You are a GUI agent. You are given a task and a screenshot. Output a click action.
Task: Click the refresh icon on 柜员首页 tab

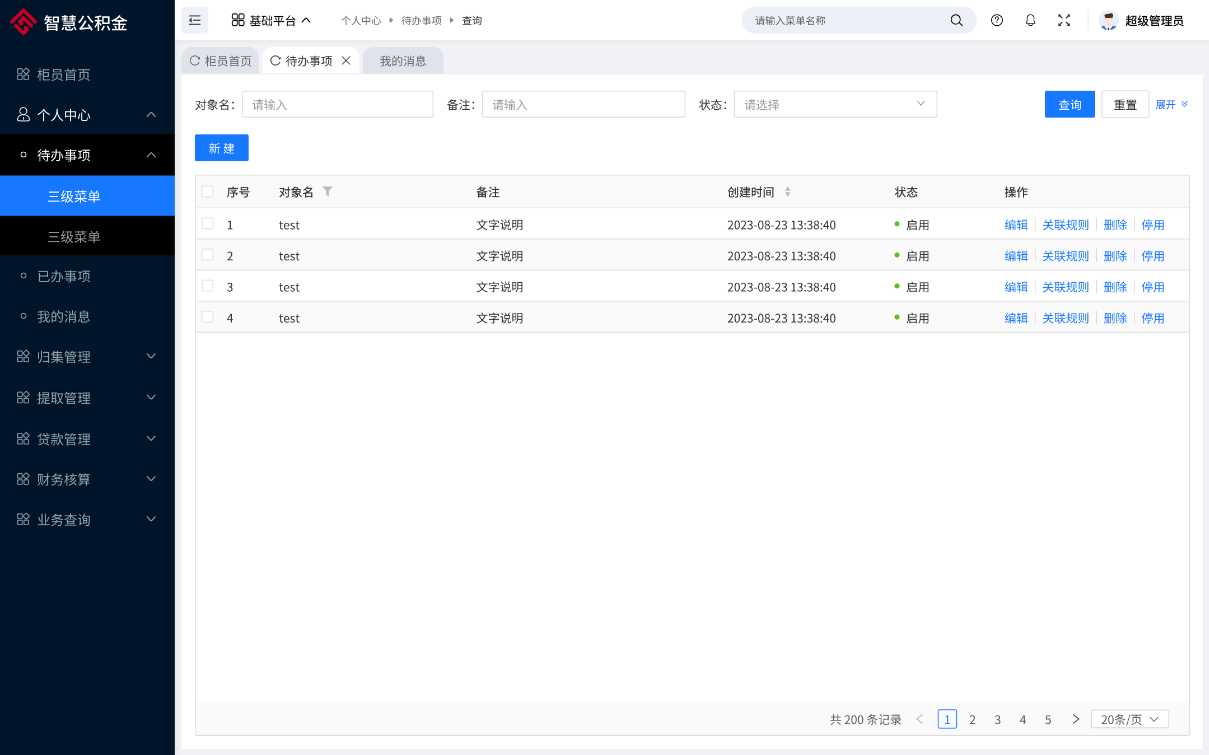click(x=195, y=61)
